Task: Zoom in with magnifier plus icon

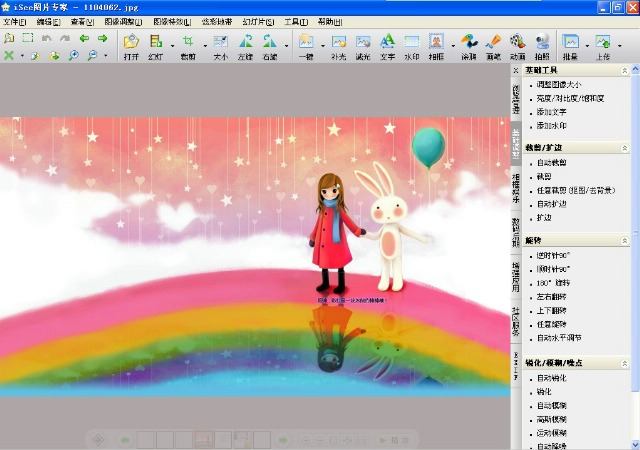Action: coord(73,56)
